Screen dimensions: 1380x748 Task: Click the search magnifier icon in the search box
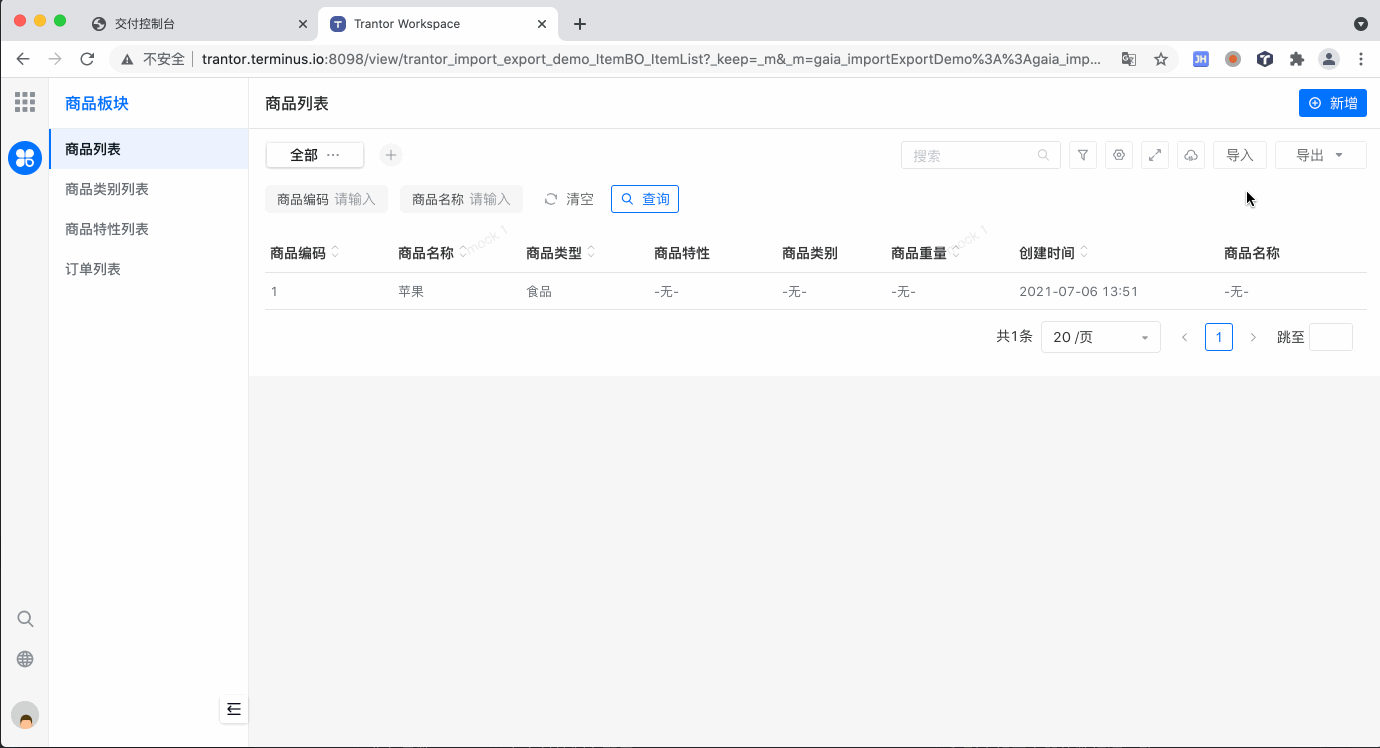pyautogui.click(x=1043, y=155)
